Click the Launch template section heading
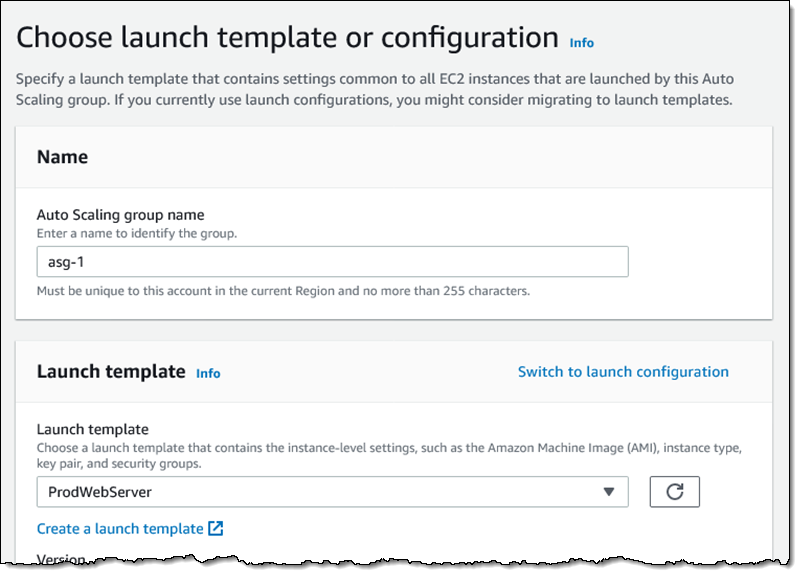This screenshot has height=575, width=800. pyautogui.click(x=111, y=372)
